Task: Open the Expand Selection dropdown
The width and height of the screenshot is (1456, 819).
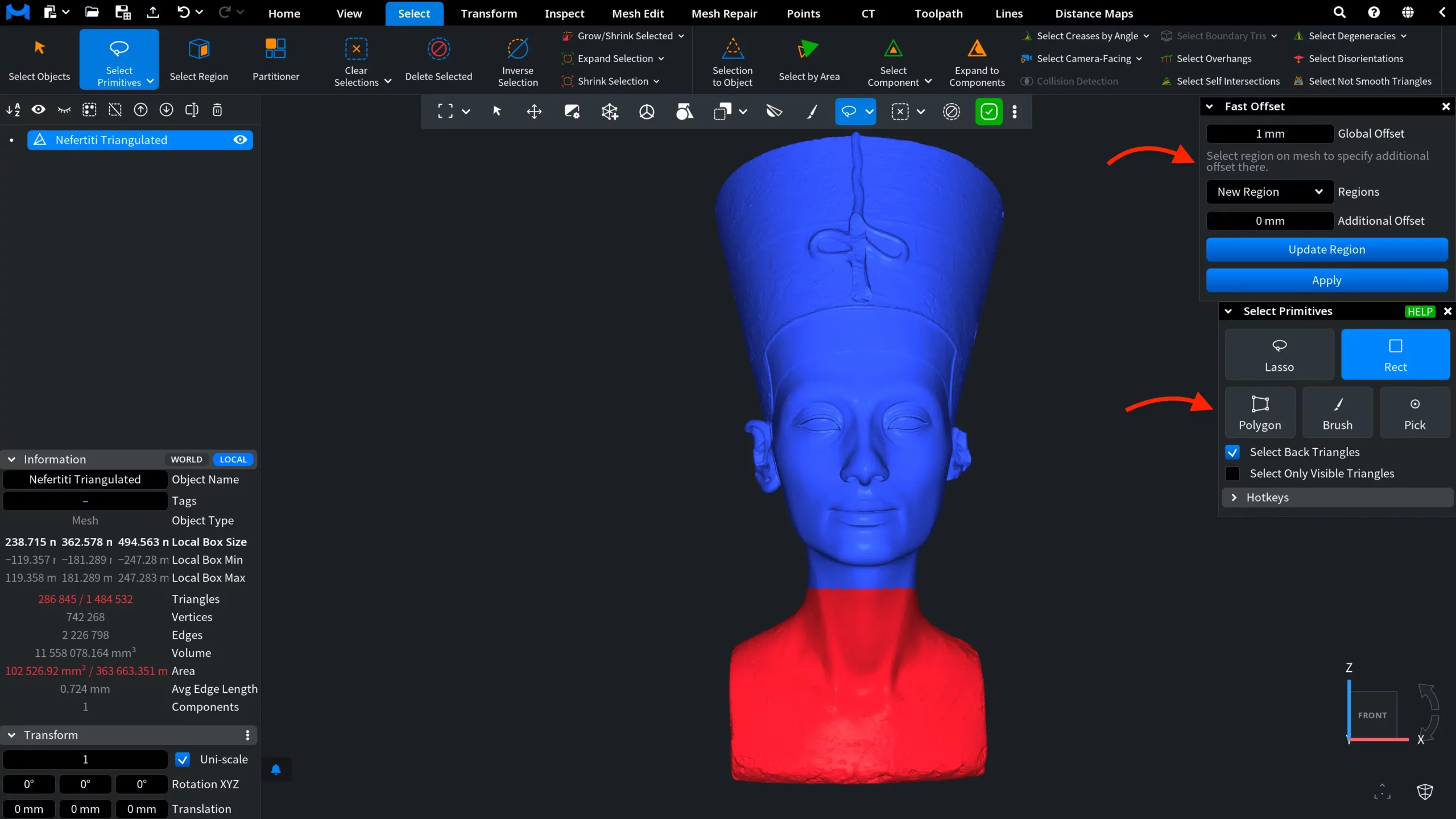Action: [661, 59]
